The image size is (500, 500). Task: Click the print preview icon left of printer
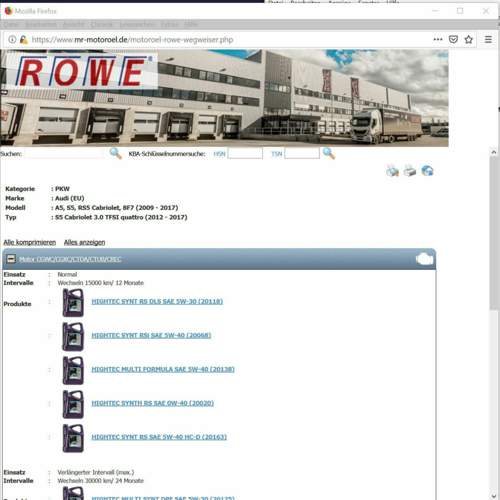point(392,171)
